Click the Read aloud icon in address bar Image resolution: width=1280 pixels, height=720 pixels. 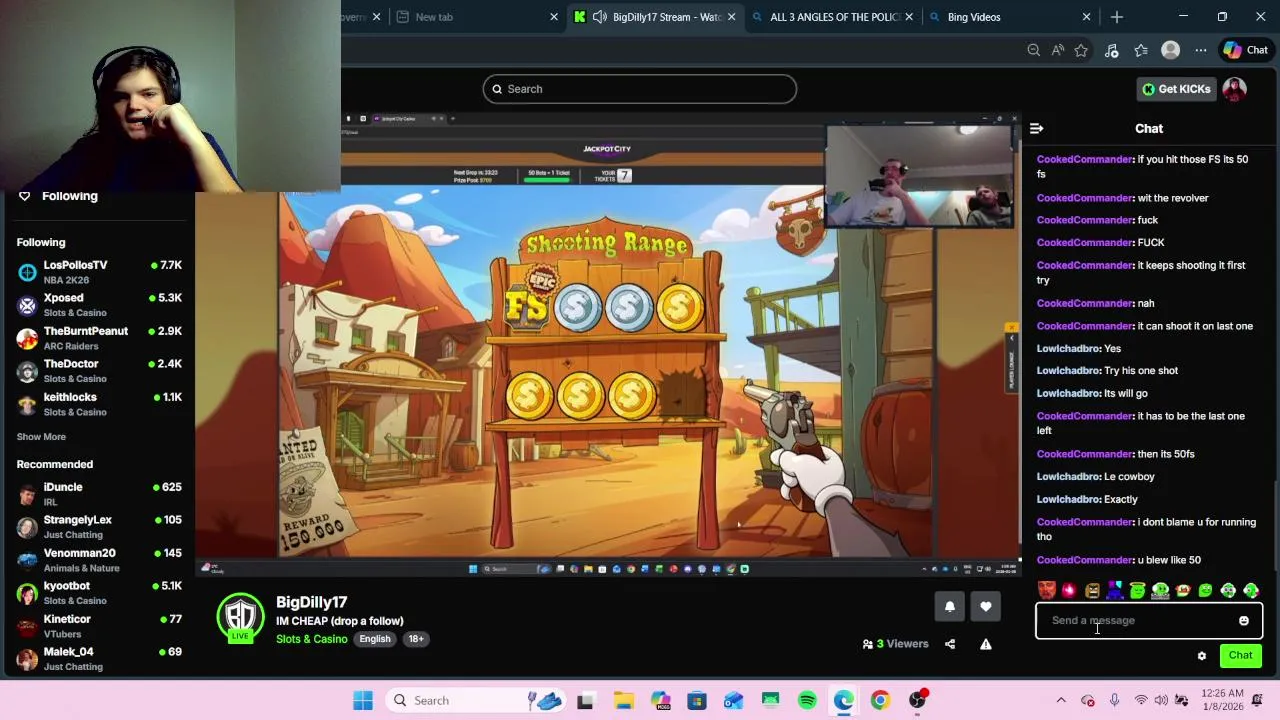coord(1058,50)
